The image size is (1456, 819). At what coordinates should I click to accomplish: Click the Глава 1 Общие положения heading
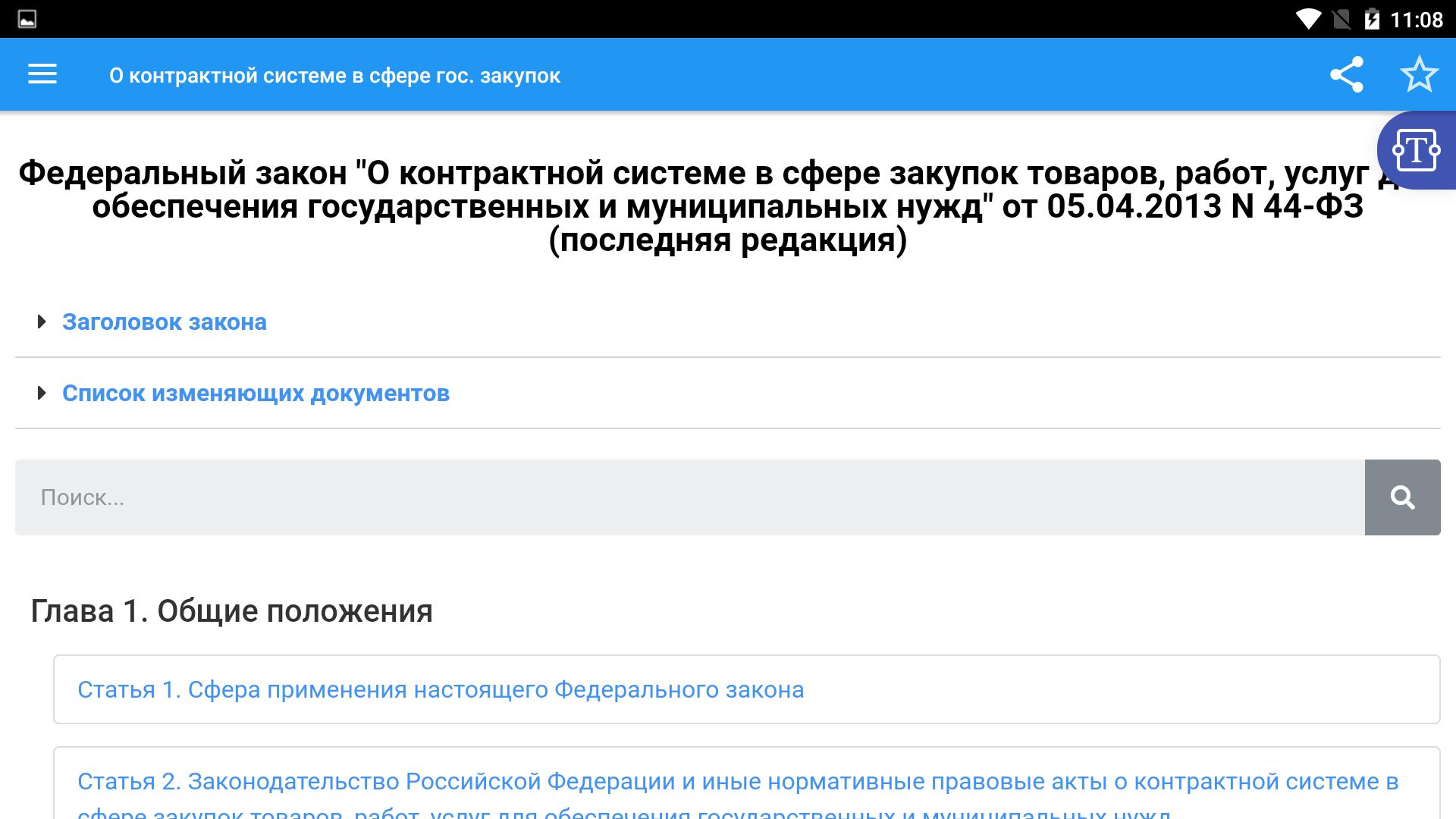click(231, 611)
